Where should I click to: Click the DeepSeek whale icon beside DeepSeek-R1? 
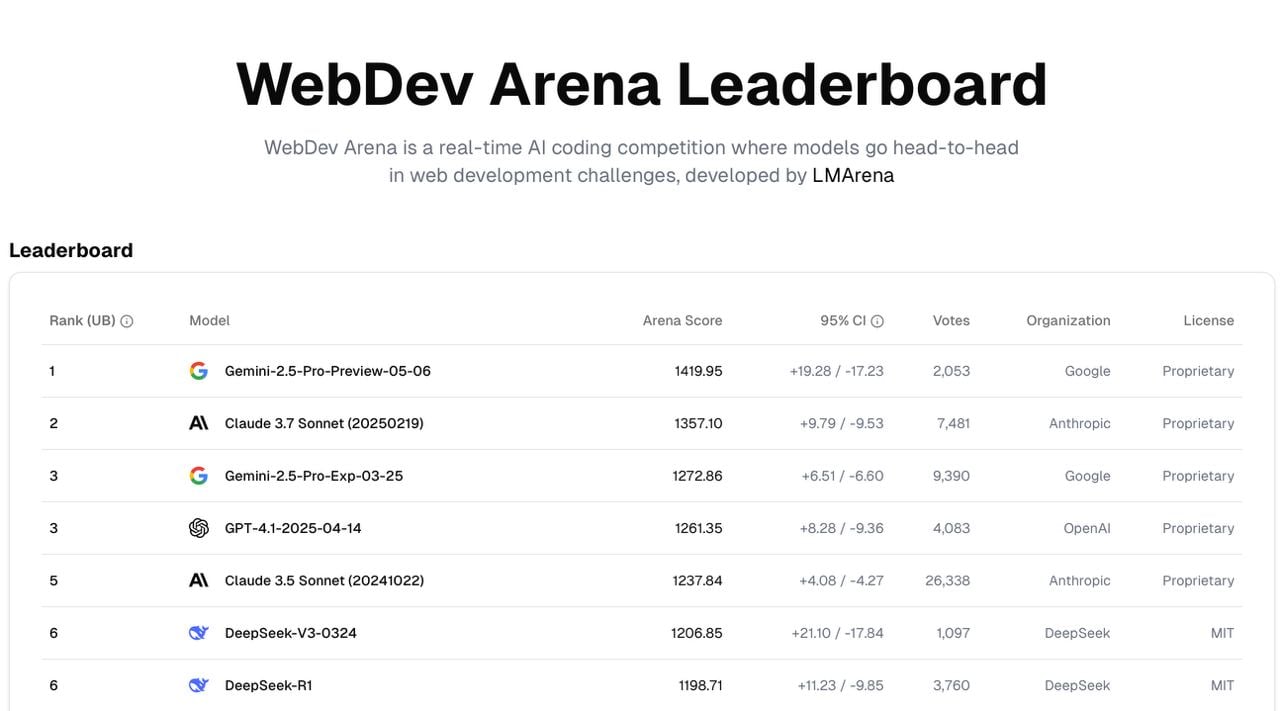click(199, 685)
